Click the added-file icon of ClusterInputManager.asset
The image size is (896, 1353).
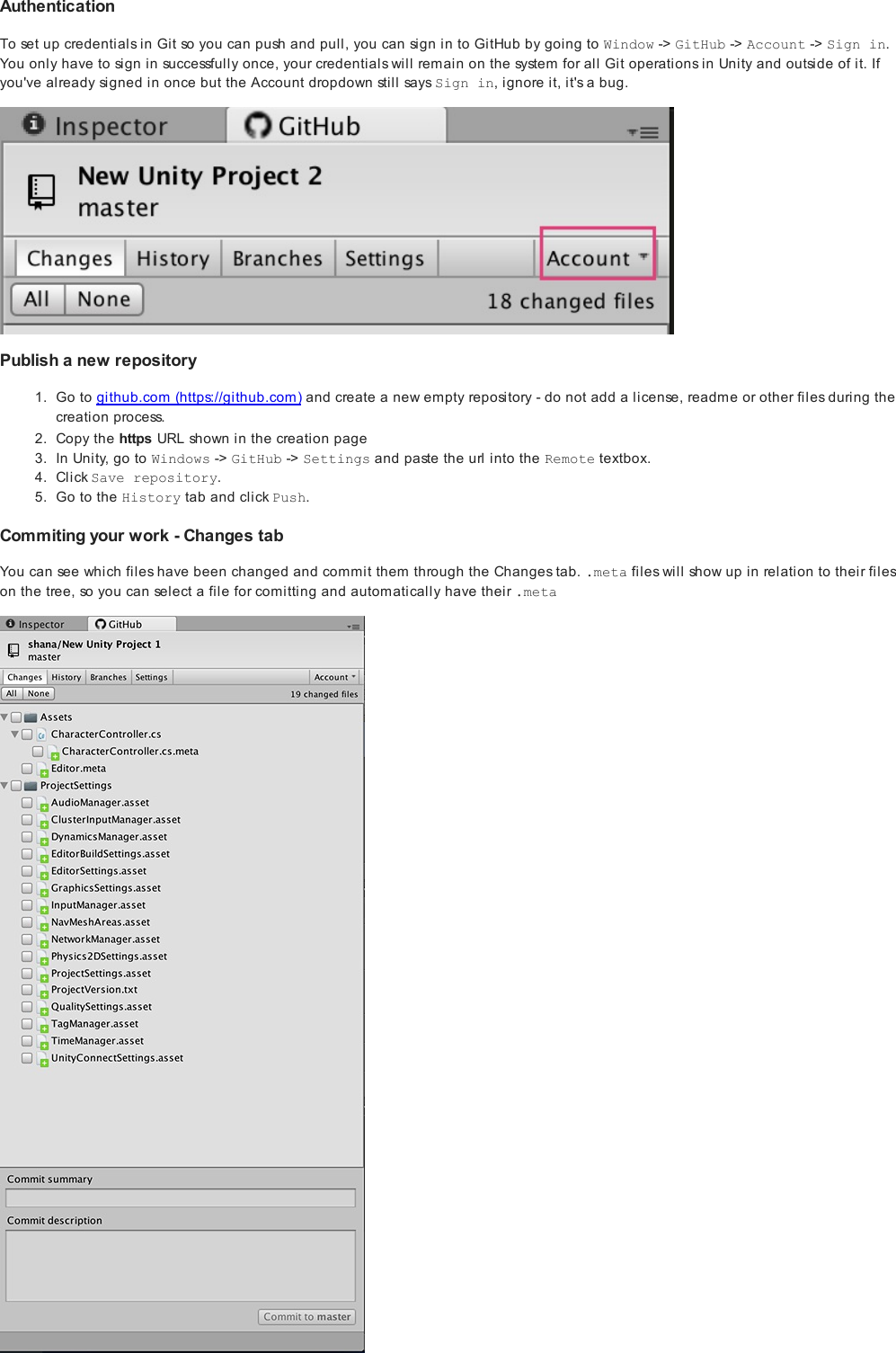coord(42,821)
